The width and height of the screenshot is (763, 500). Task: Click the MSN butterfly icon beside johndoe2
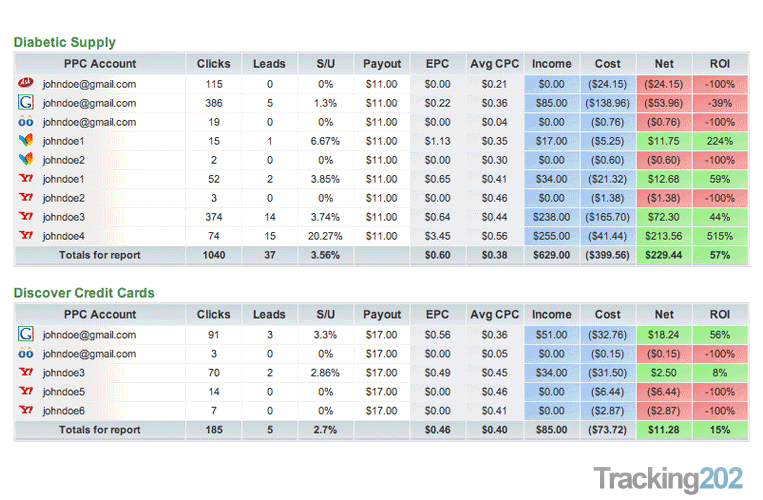[26, 160]
